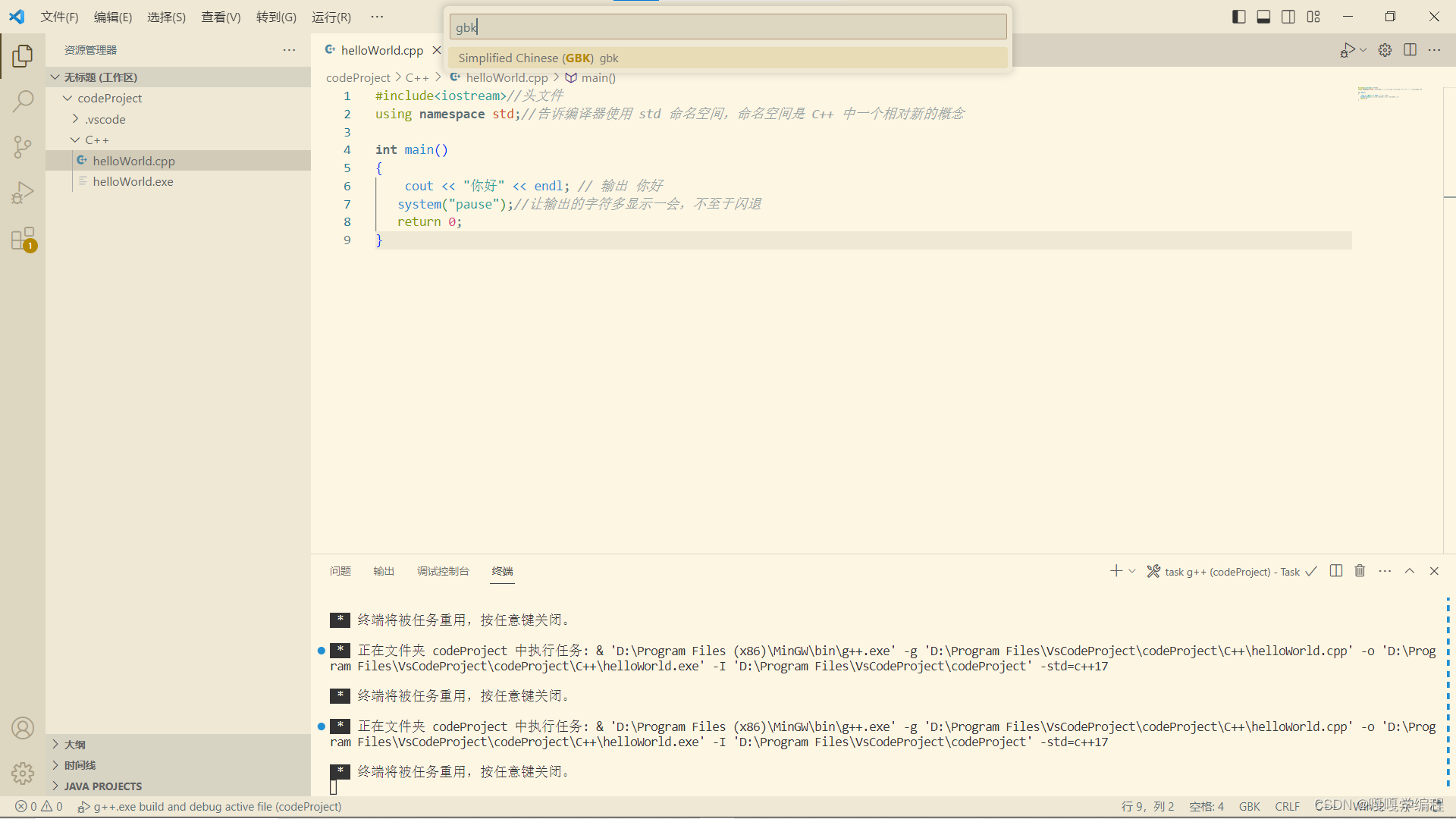
Task: Split the editor to the right
Action: point(1410,50)
